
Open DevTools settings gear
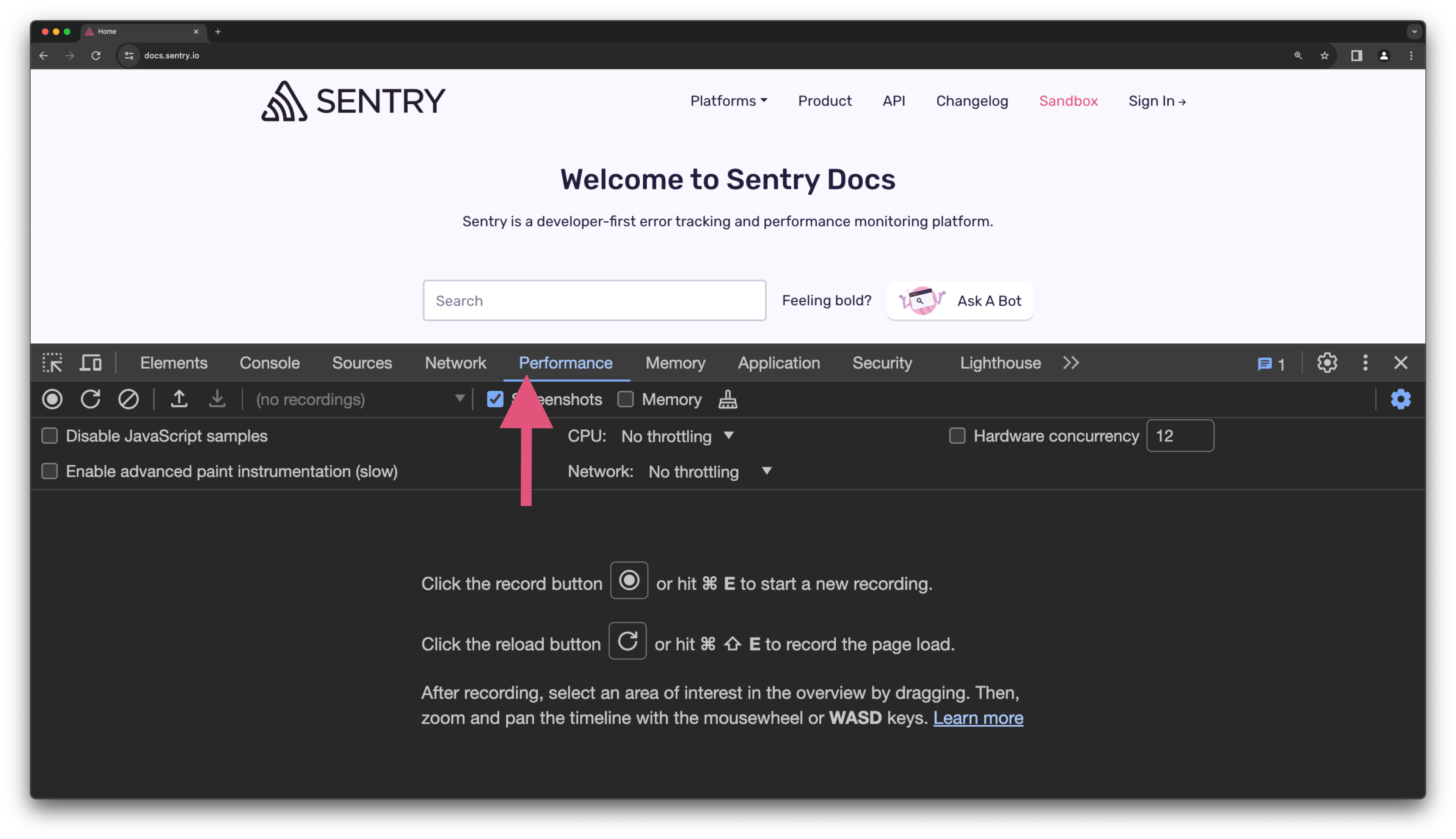pos(1326,363)
